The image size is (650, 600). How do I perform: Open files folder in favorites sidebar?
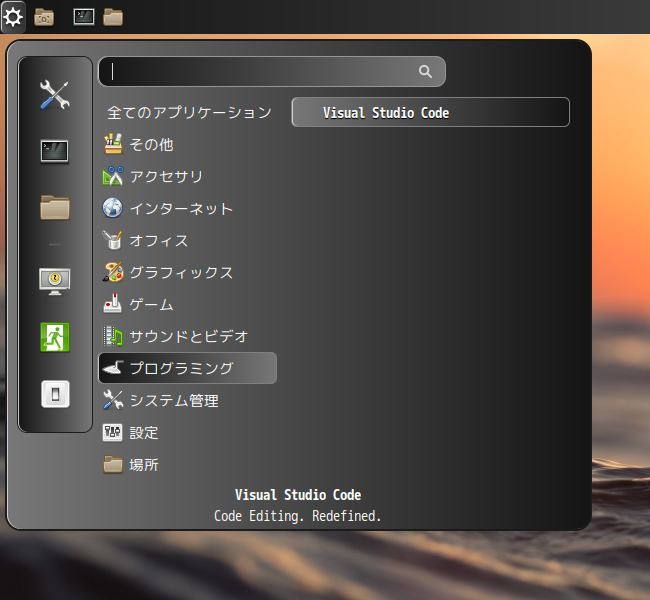tap(55, 207)
